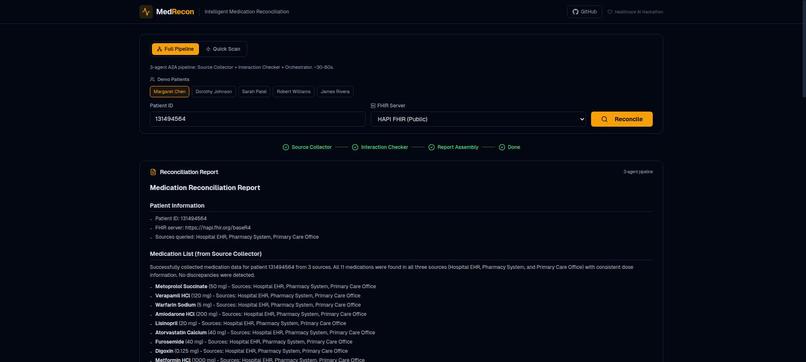Viewport: 806px width, 362px height.
Task: Click the Healthcare AI Hackathon heart link
Action: point(635,12)
